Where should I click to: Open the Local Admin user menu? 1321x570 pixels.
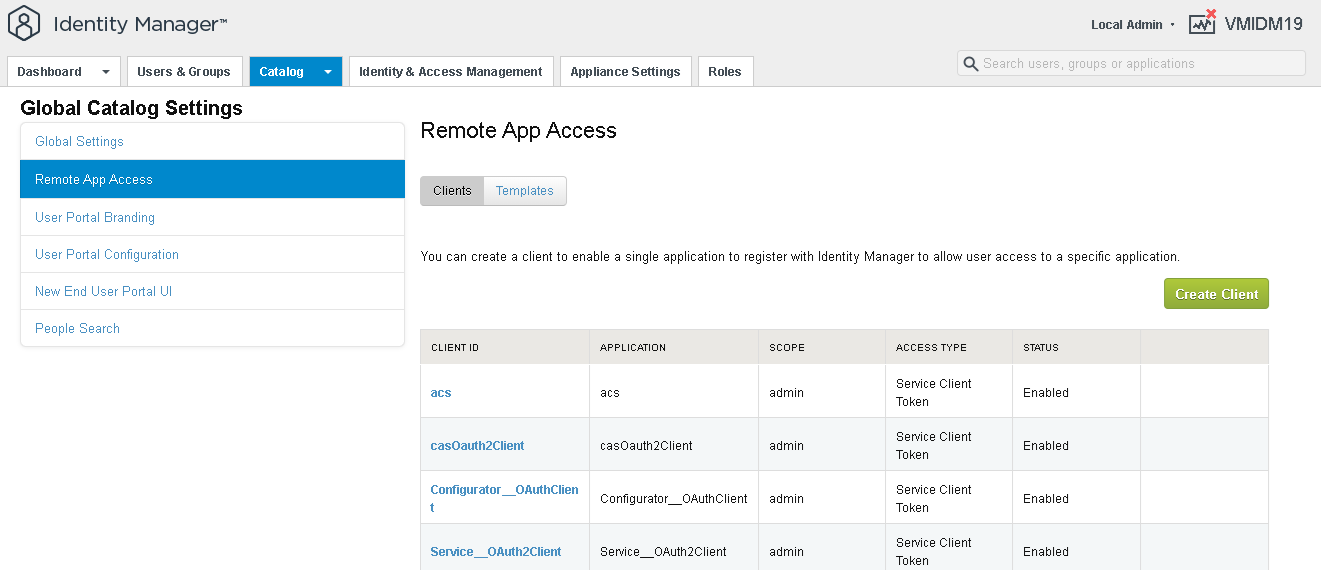click(x=1132, y=25)
